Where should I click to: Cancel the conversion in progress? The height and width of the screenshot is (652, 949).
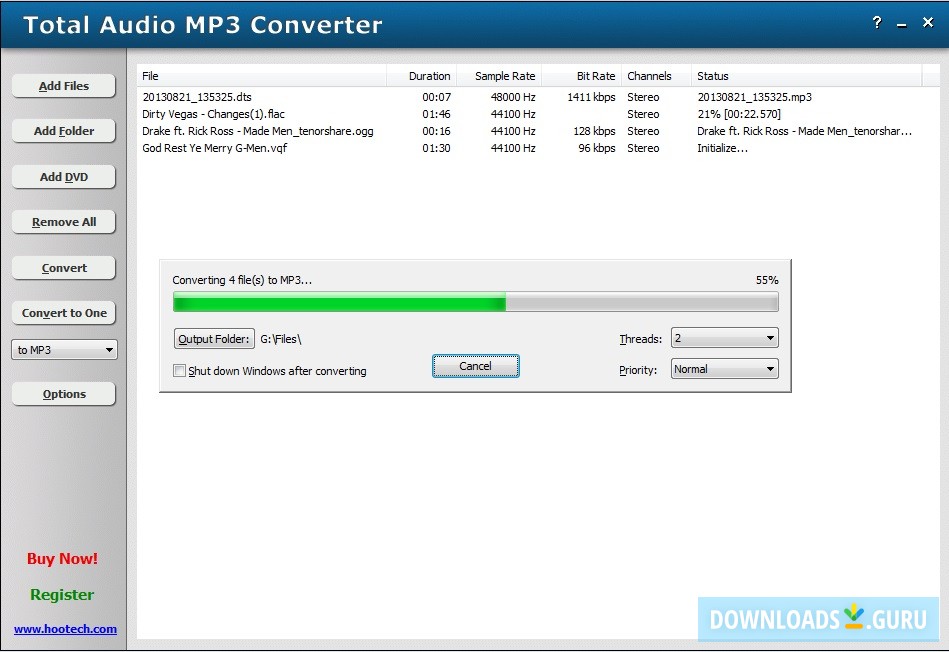point(476,366)
